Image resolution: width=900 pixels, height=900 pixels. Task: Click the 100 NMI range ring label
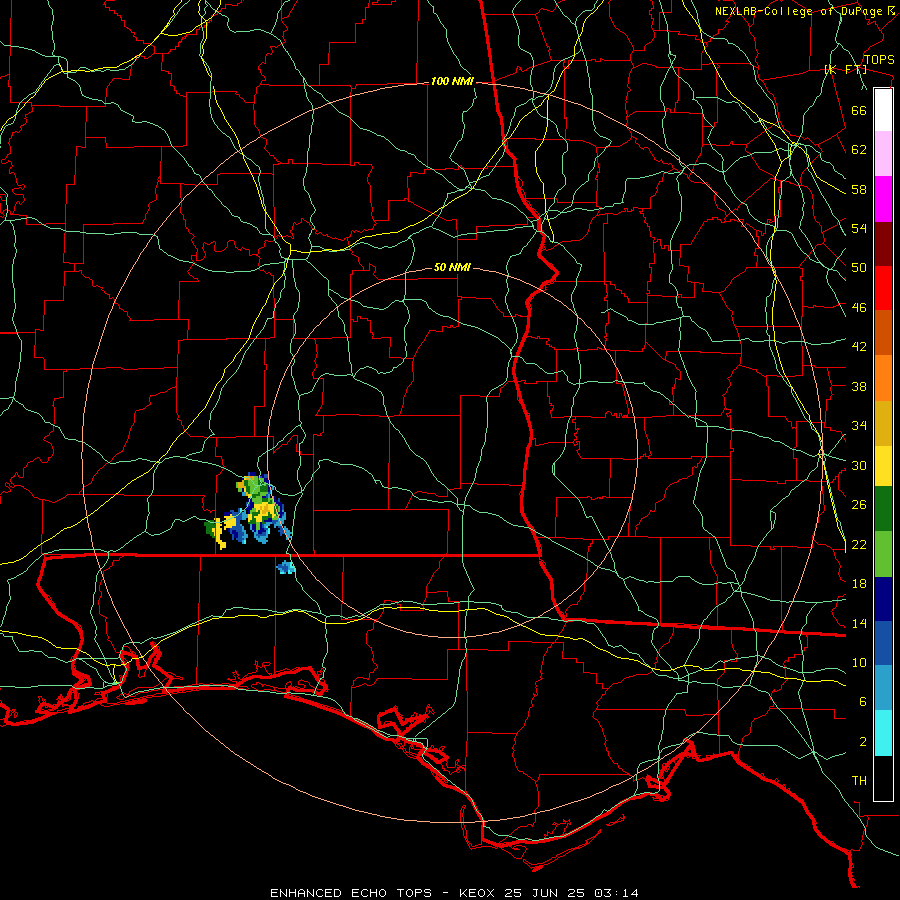(x=452, y=82)
